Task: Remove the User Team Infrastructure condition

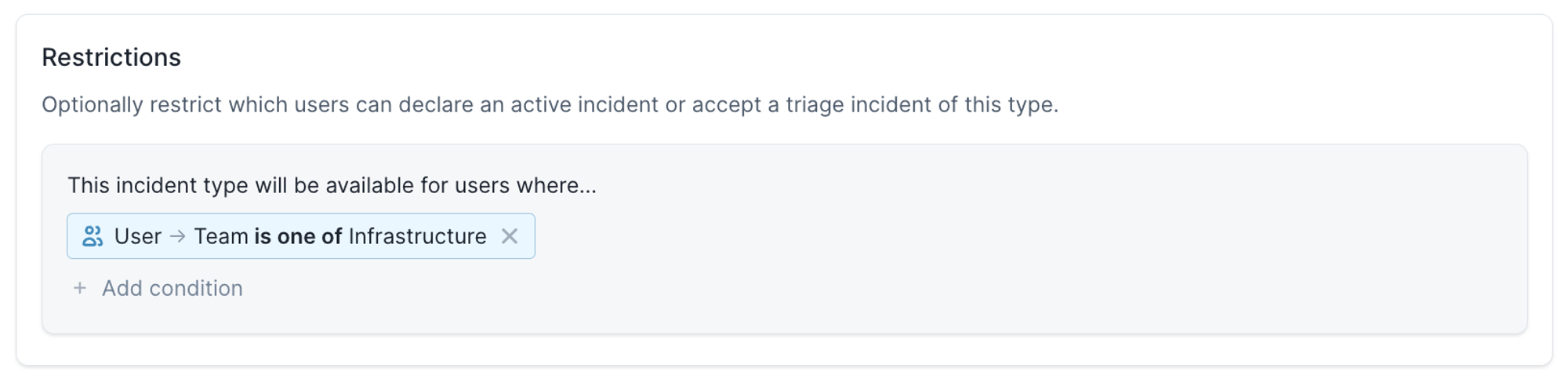Action: pyautogui.click(x=510, y=236)
